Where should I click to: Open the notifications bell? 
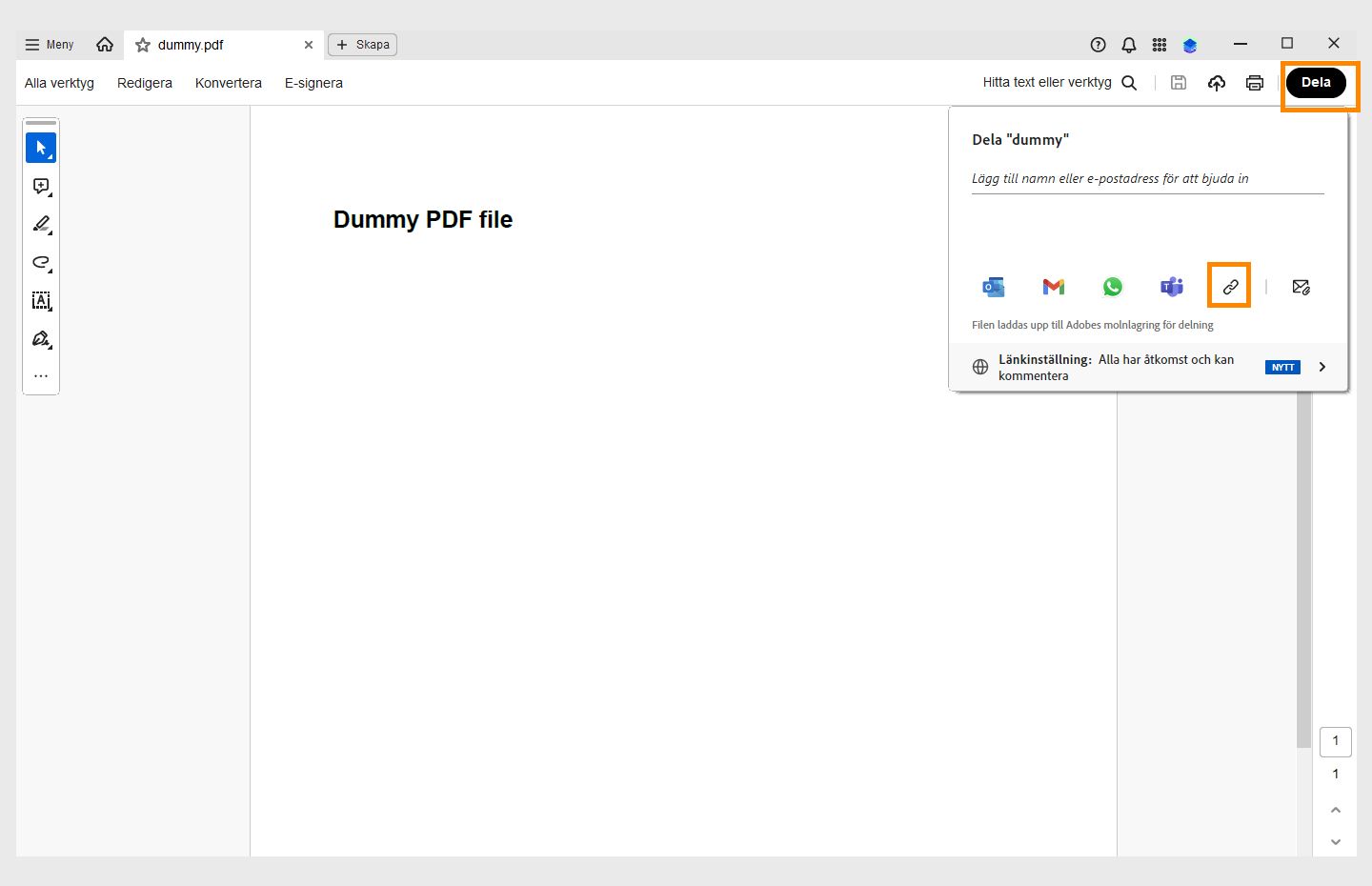click(1129, 45)
